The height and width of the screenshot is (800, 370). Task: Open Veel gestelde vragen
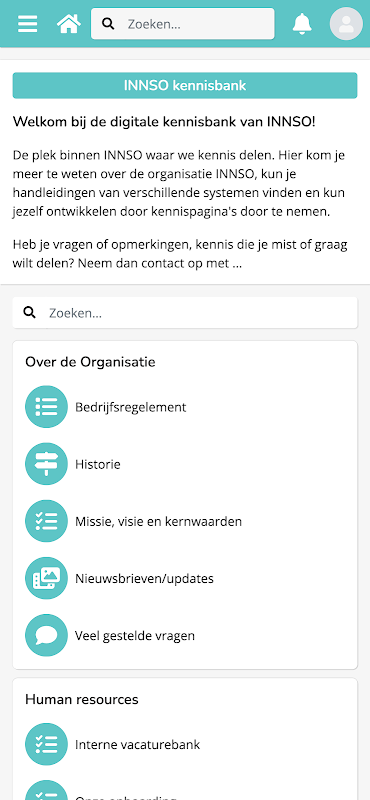[135, 636]
